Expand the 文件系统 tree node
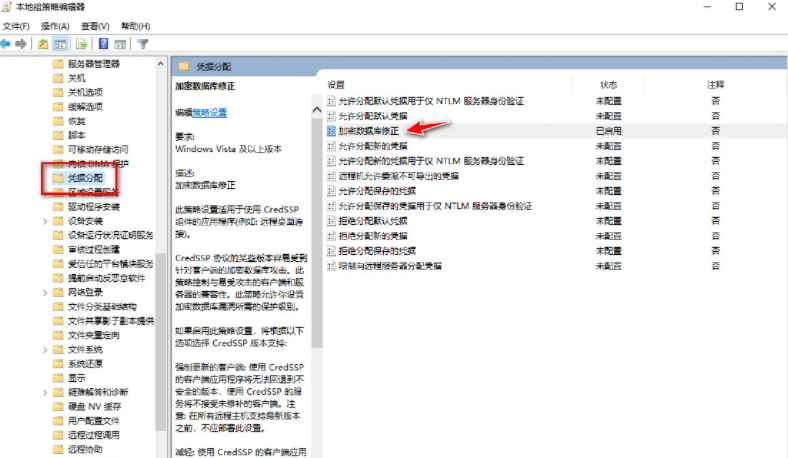Screen dimensions: 788x458 point(45,350)
